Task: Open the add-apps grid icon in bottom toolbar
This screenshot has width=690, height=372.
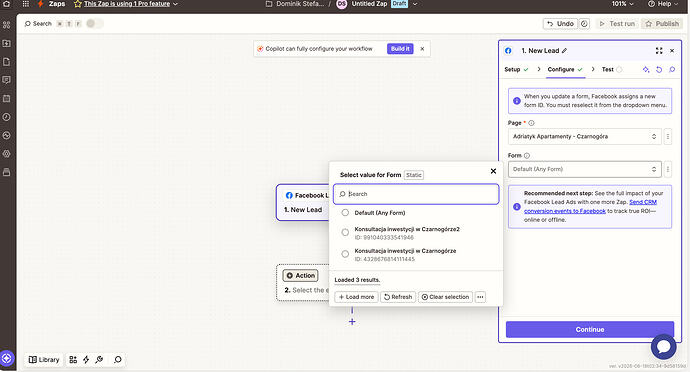Action: click(x=73, y=360)
